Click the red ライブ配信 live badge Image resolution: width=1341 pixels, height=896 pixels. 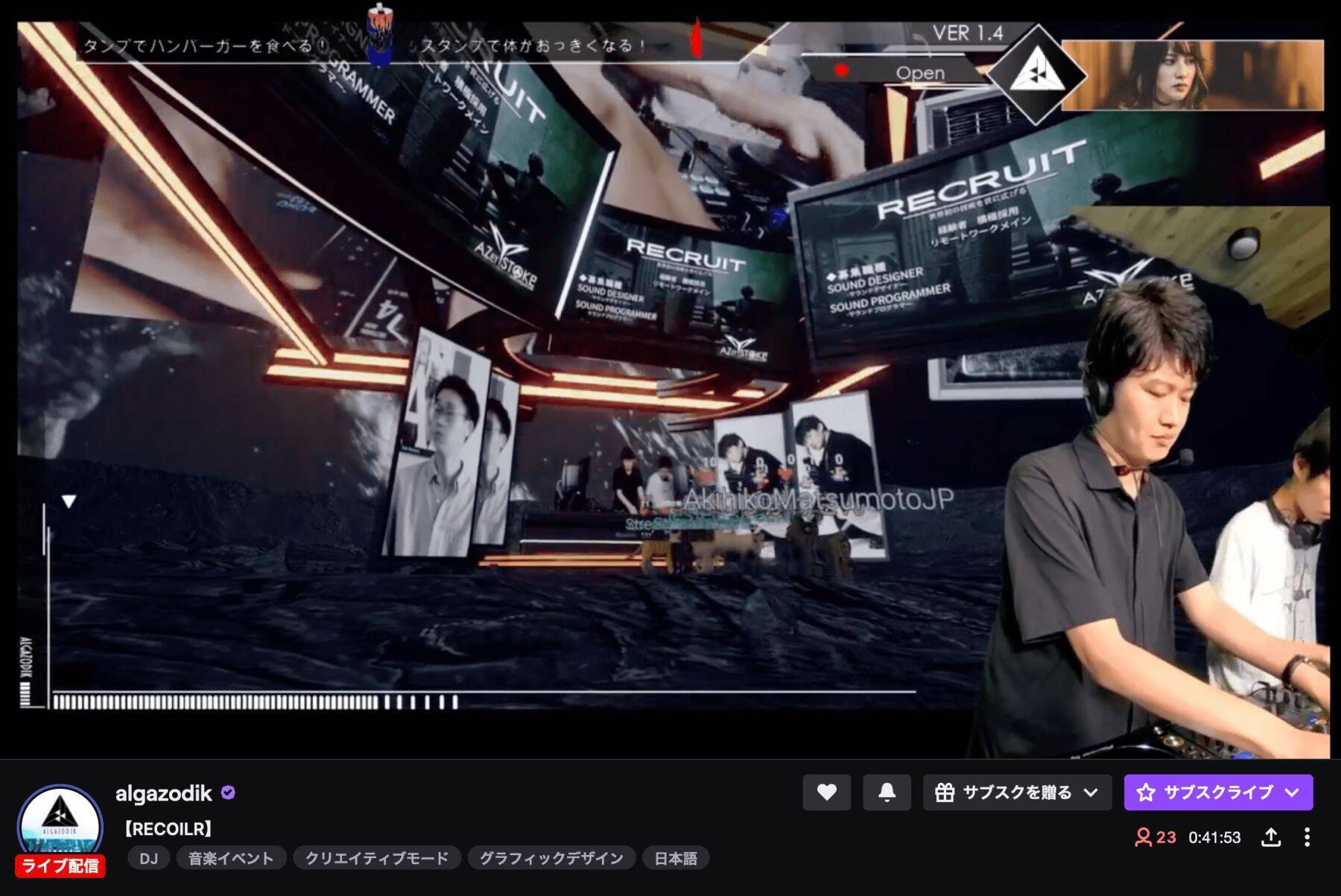[60, 865]
